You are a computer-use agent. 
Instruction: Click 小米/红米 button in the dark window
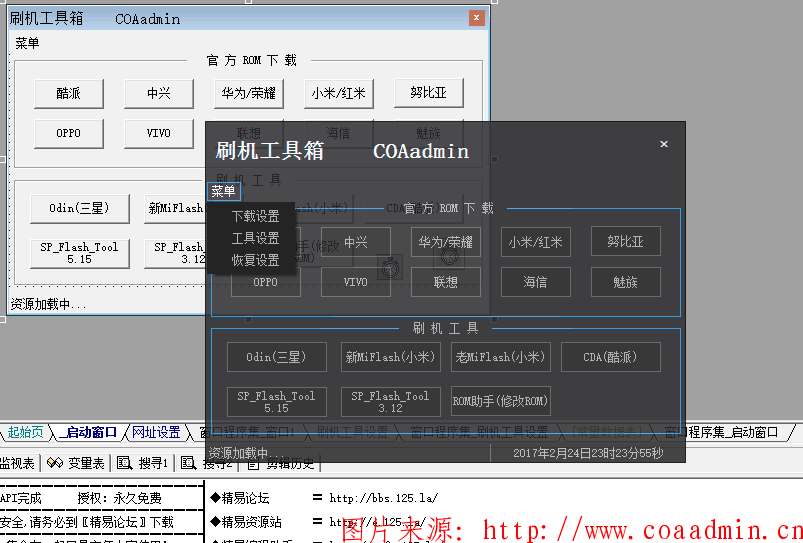536,242
